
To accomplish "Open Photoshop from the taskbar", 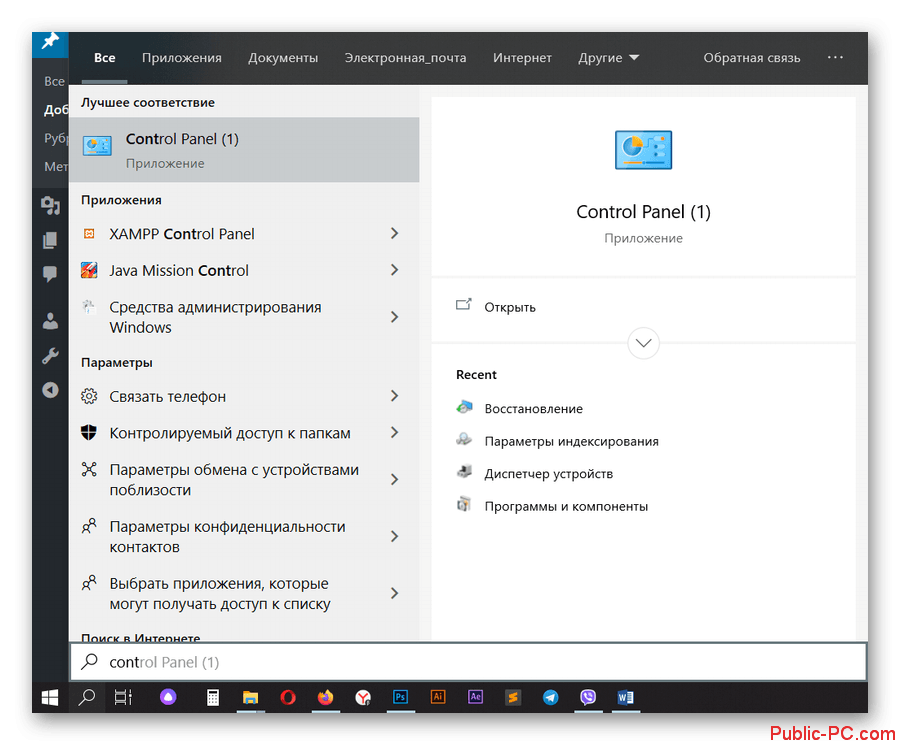I will click(401, 697).
